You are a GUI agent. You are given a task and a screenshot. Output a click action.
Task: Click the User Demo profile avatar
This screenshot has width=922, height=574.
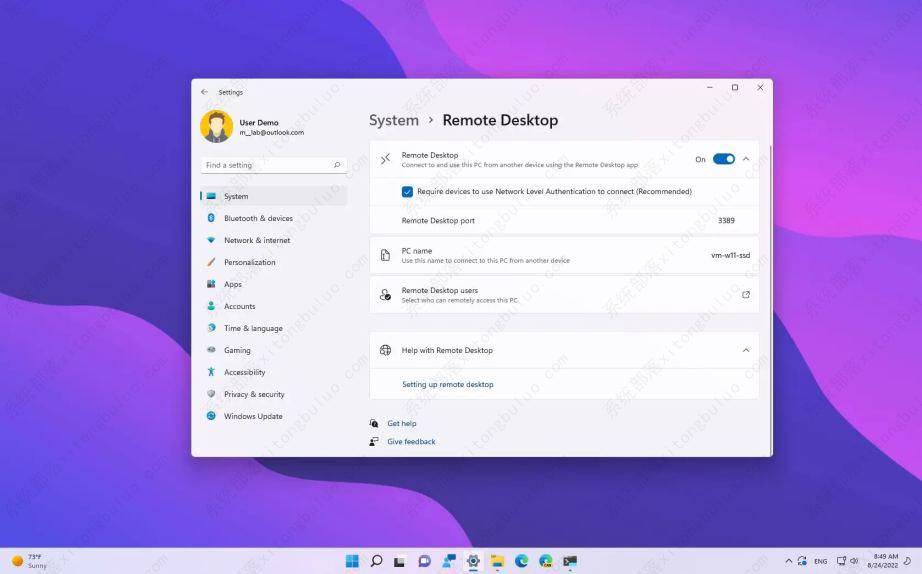(216, 127)
